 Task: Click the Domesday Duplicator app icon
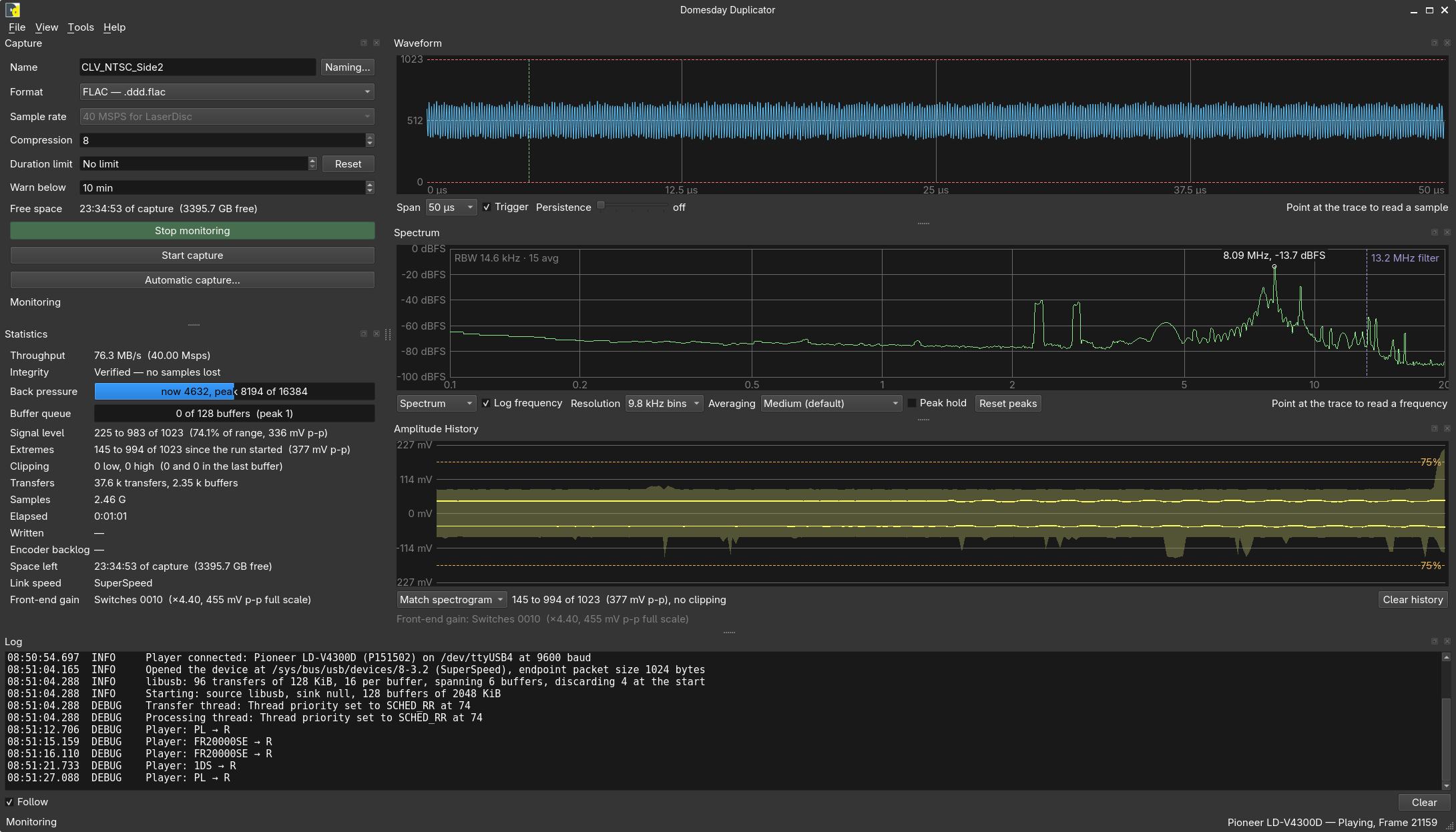click(x=13, y=10)
